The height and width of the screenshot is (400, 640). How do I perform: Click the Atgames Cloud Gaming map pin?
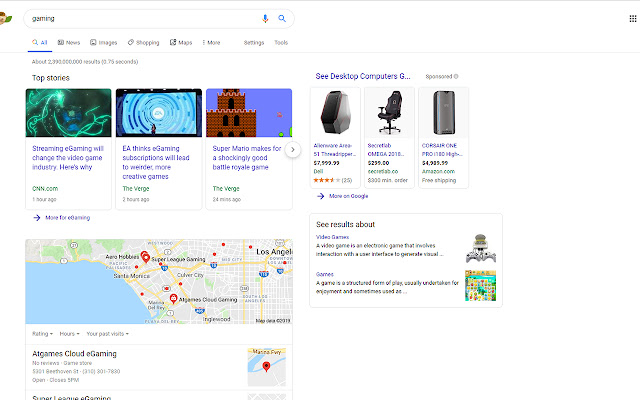(173, 299)
